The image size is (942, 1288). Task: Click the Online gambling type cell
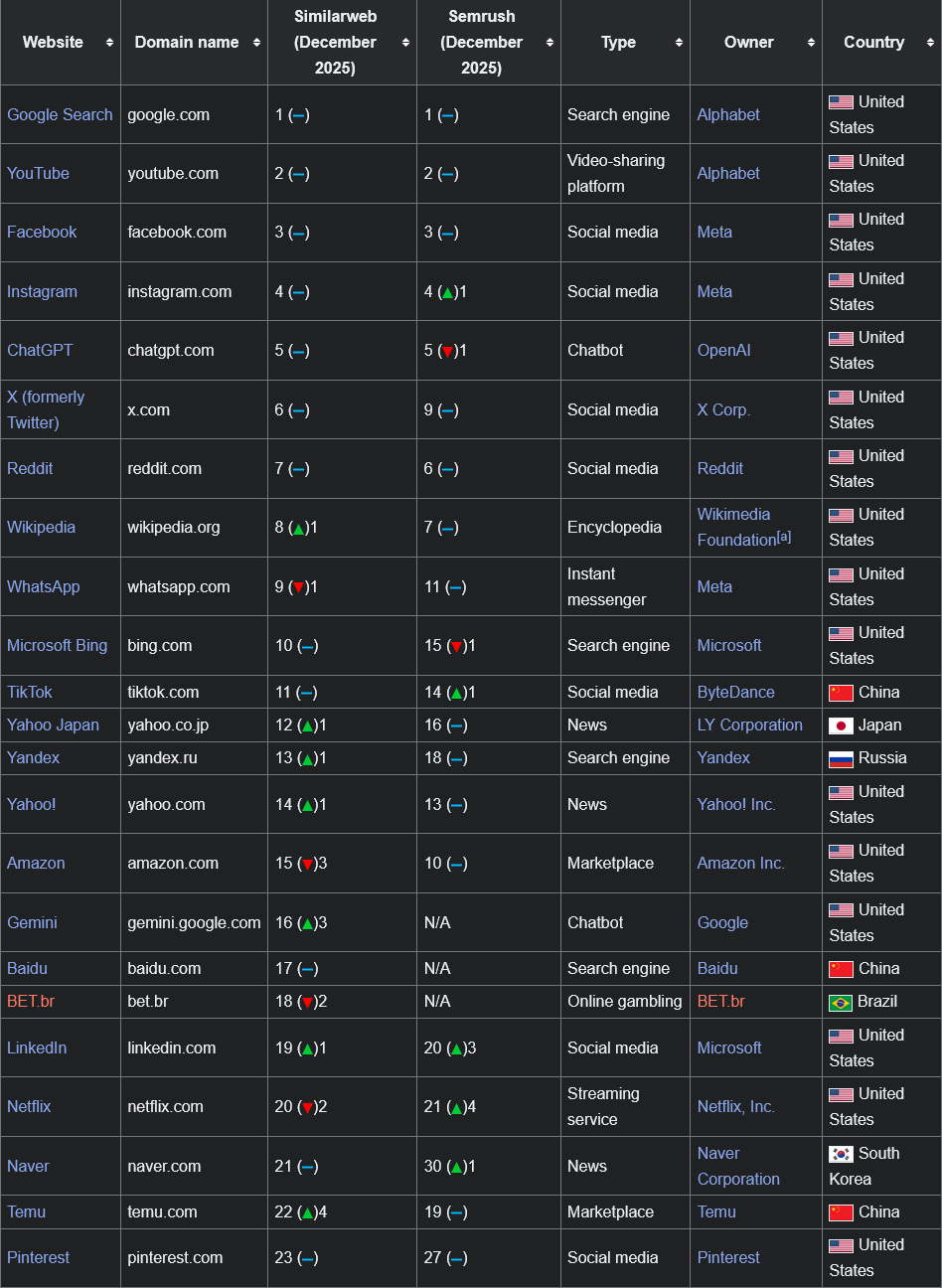[625, 1001]
